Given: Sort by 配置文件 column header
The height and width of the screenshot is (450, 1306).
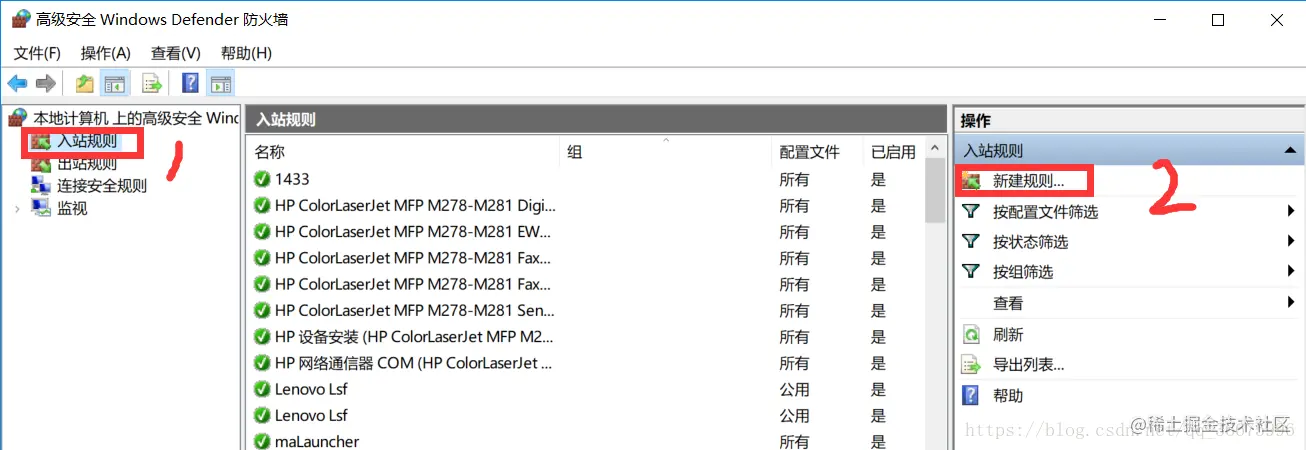Looking at the screenshot, I should click(817, 152).
